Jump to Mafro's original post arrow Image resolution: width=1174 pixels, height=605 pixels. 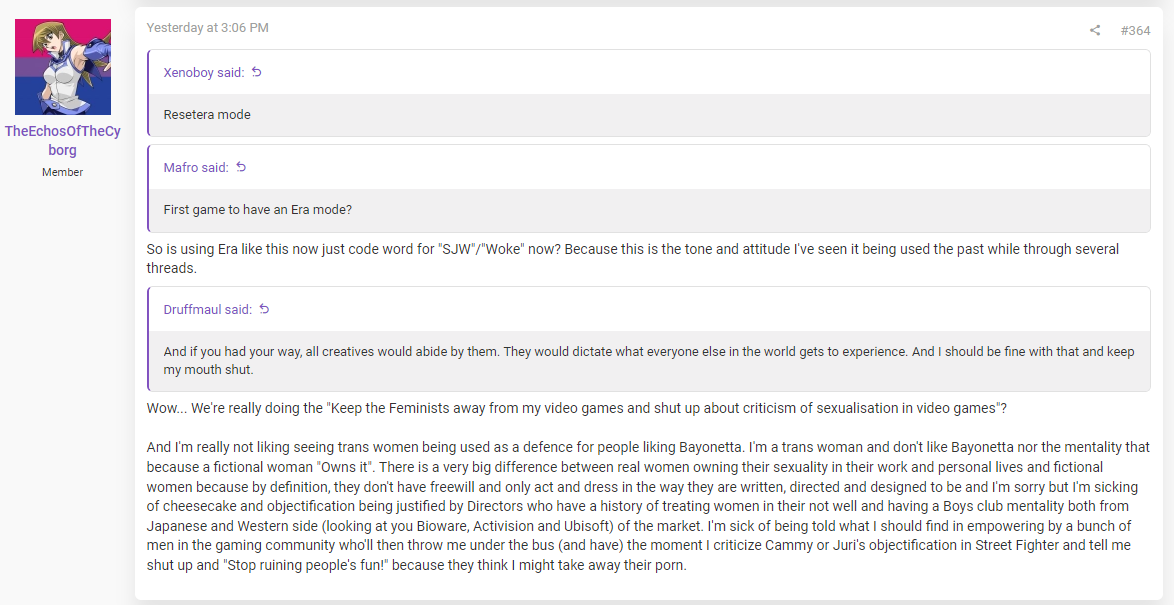click(x=241, y=167)
